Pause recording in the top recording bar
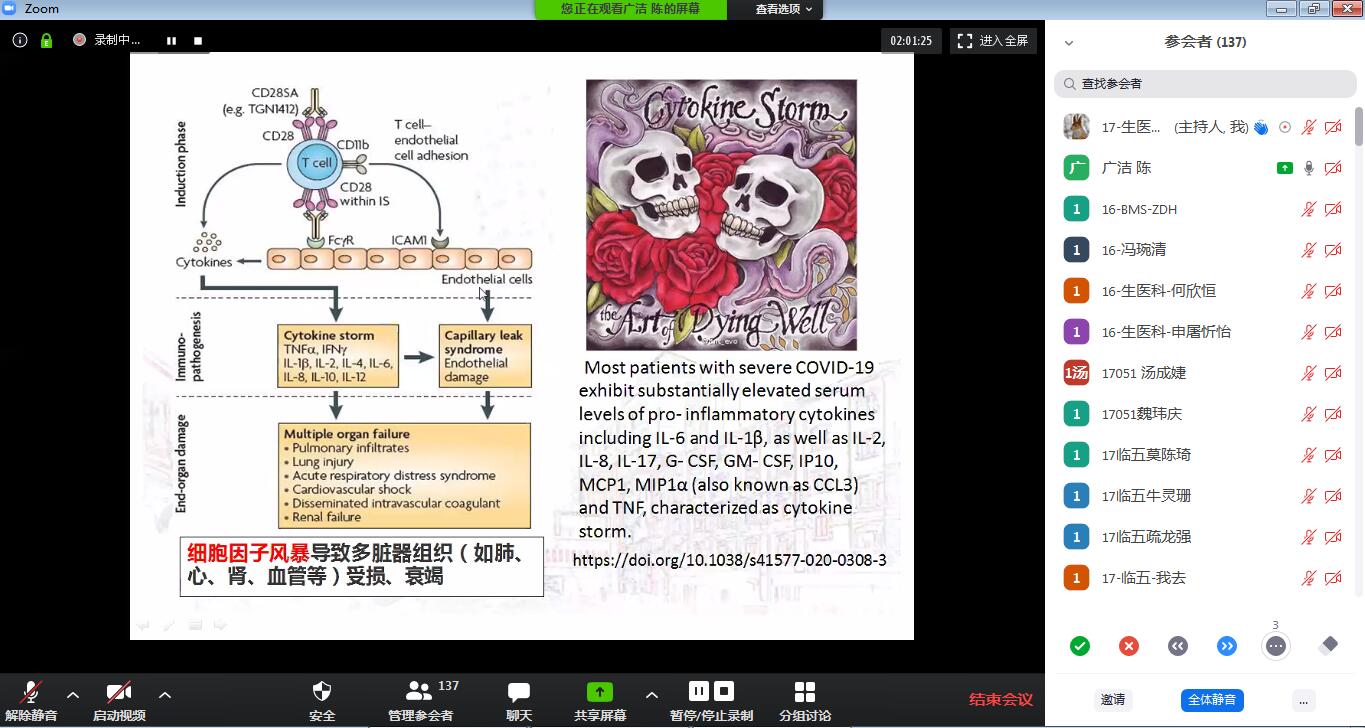This screenshot has width=1365, height=728. (172, 41)
